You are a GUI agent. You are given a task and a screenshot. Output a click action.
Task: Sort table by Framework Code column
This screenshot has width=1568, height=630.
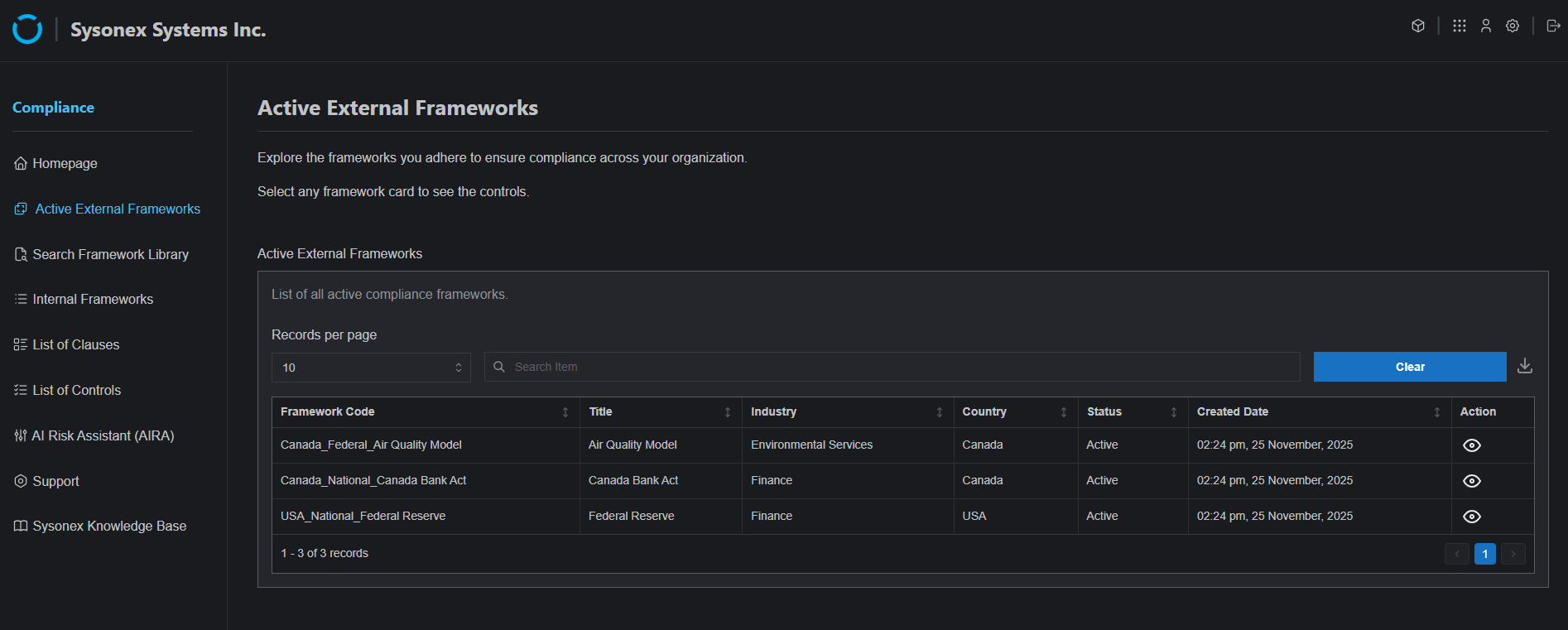(x=565, y=412)
